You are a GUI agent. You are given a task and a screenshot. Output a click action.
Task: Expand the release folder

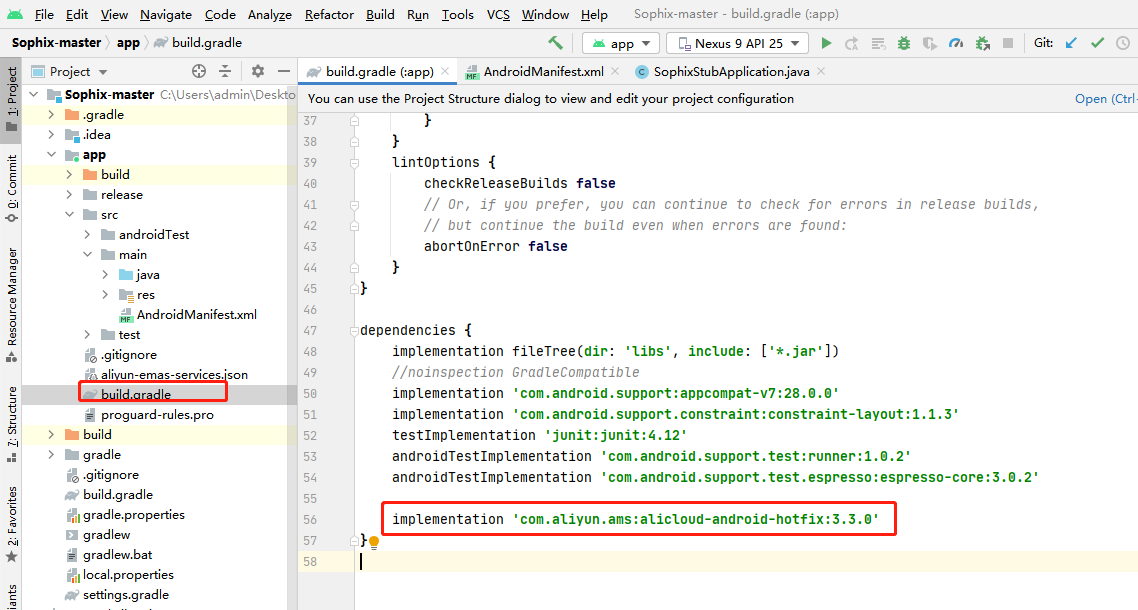coord(69,195)
